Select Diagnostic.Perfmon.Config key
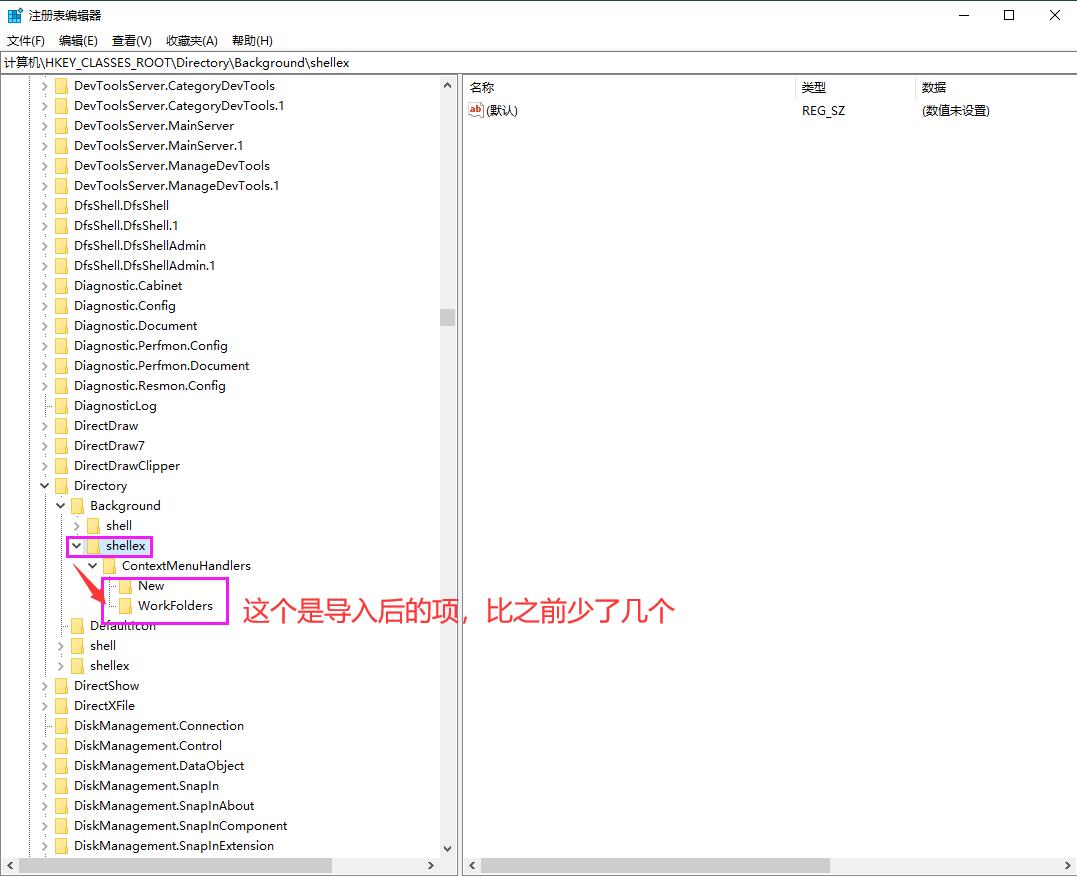The height and width of the screenshot is (876, 1077). [150, 346]
